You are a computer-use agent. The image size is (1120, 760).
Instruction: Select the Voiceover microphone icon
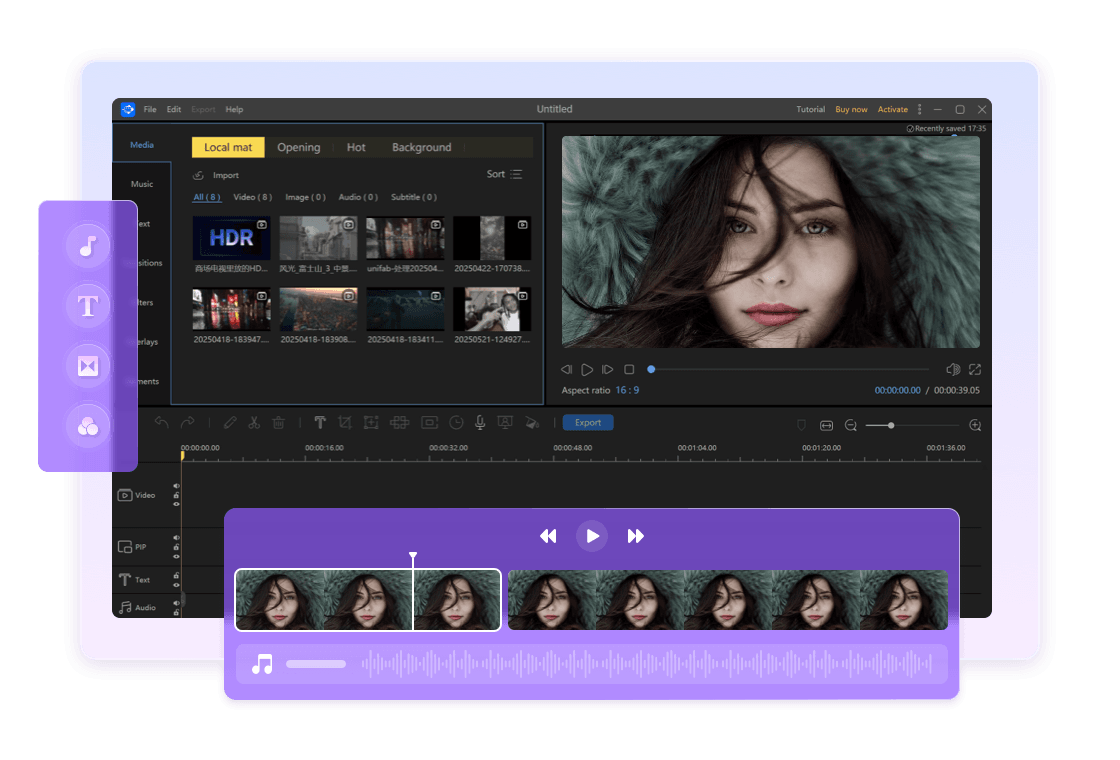tap(480, 422)
